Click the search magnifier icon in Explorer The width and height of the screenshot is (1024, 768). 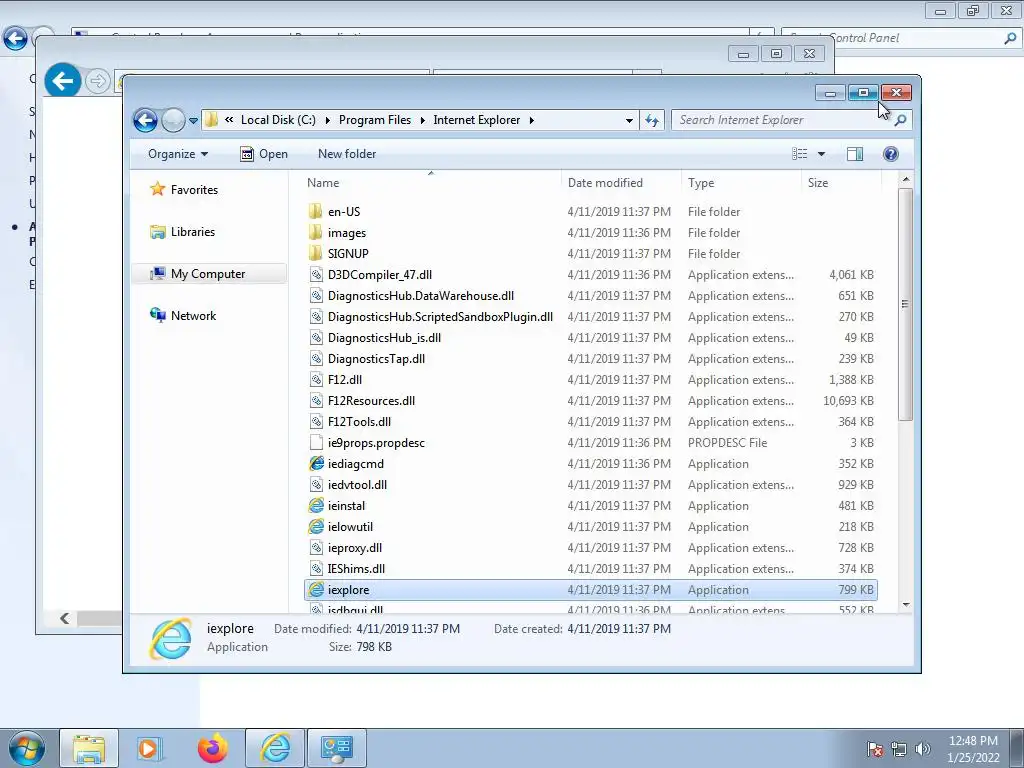pos(900,120)
